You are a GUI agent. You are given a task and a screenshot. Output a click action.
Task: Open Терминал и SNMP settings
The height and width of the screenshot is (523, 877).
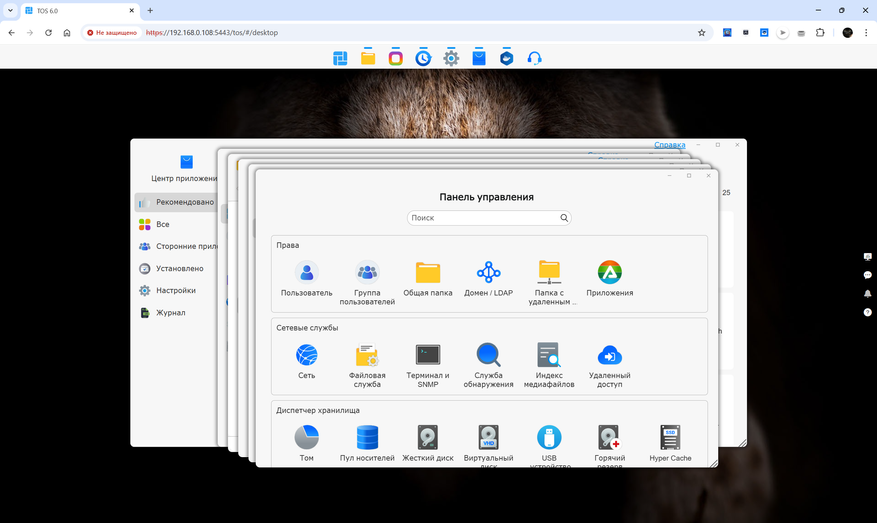click(x=427, y=355)
